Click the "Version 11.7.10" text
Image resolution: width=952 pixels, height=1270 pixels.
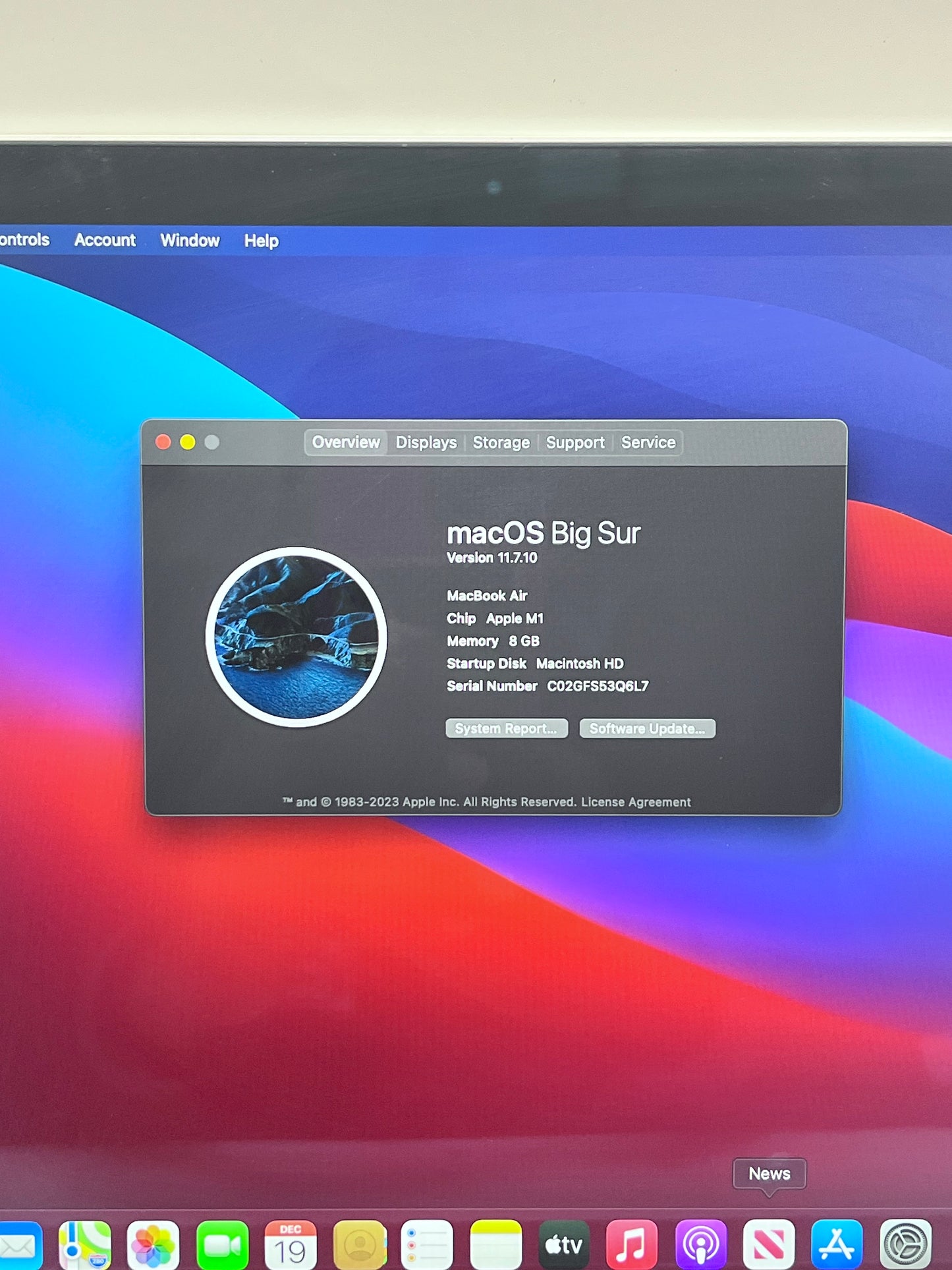click(492, 558)
